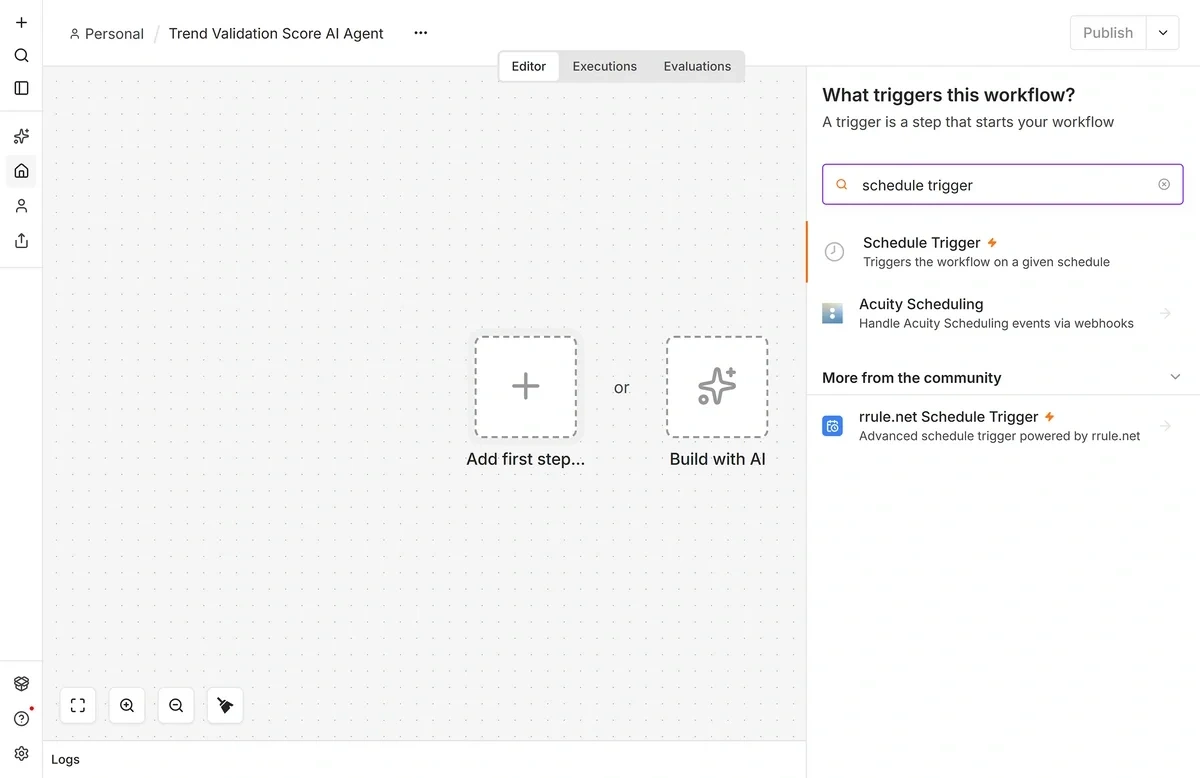Open the person icon in the sidebar
Screen dimensions: 1200x778
coord(21,206)
